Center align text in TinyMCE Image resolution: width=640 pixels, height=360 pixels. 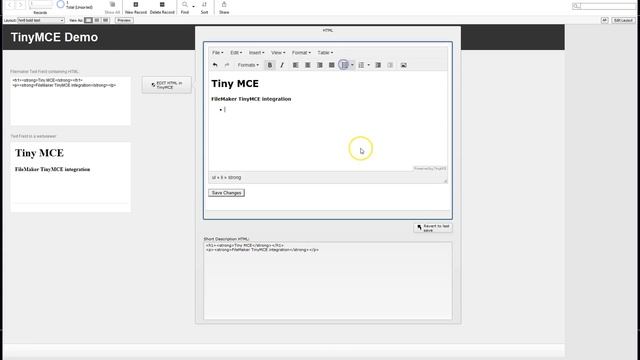click(308, 65)
